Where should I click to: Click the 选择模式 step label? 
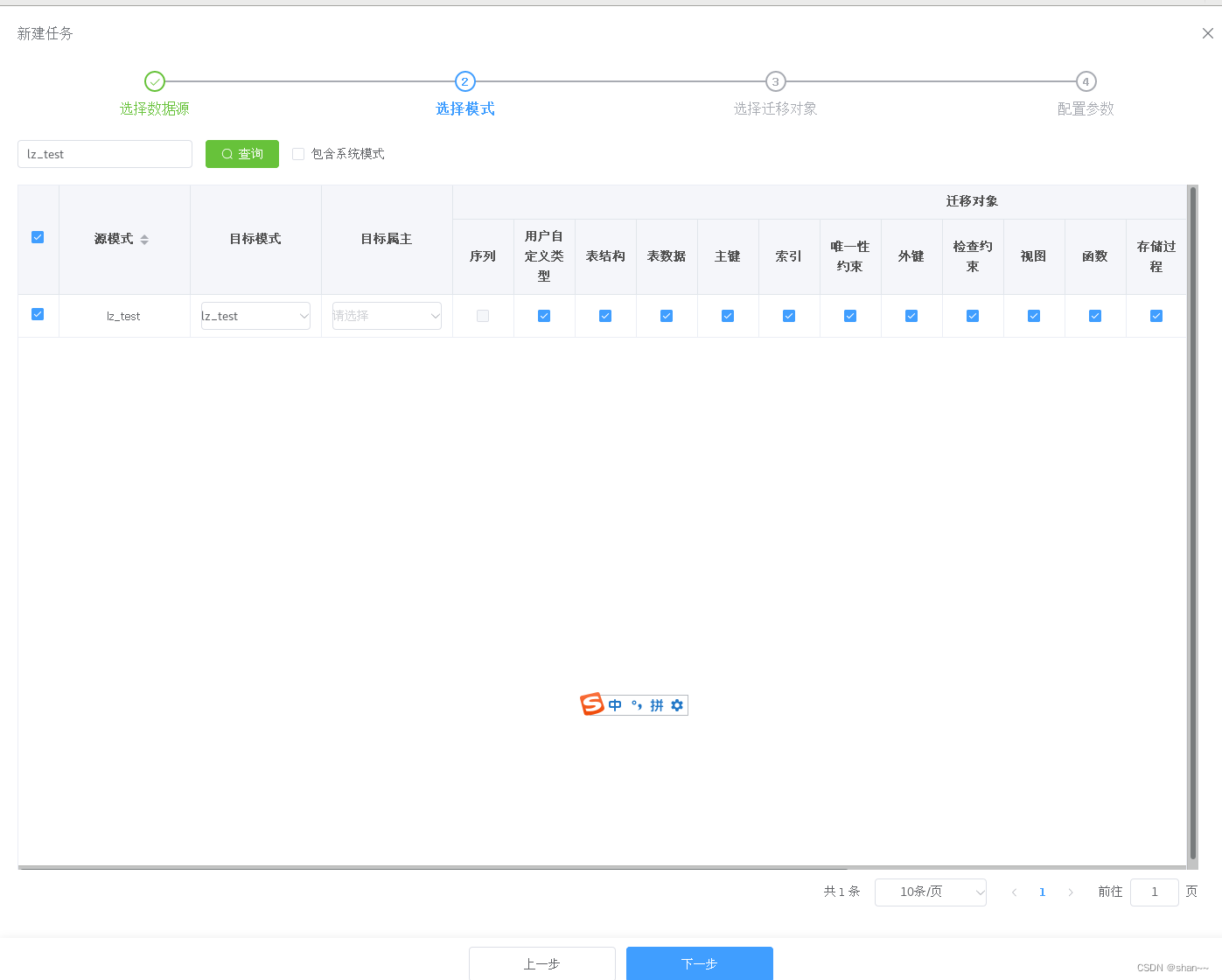click(465, 108)
